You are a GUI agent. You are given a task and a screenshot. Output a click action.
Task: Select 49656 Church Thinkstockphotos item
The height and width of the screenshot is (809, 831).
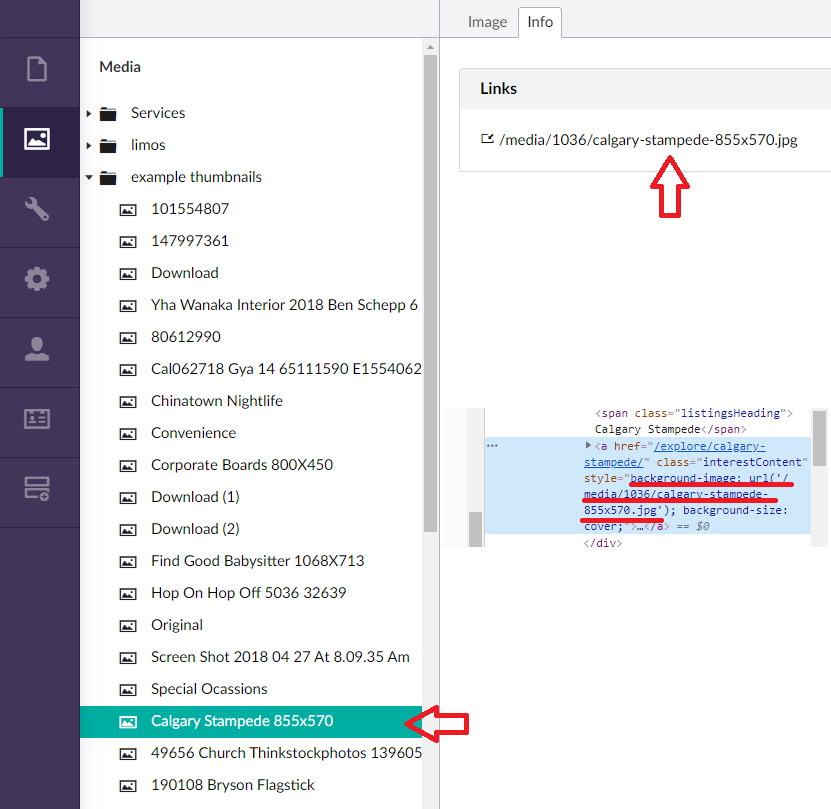(286, 753)
